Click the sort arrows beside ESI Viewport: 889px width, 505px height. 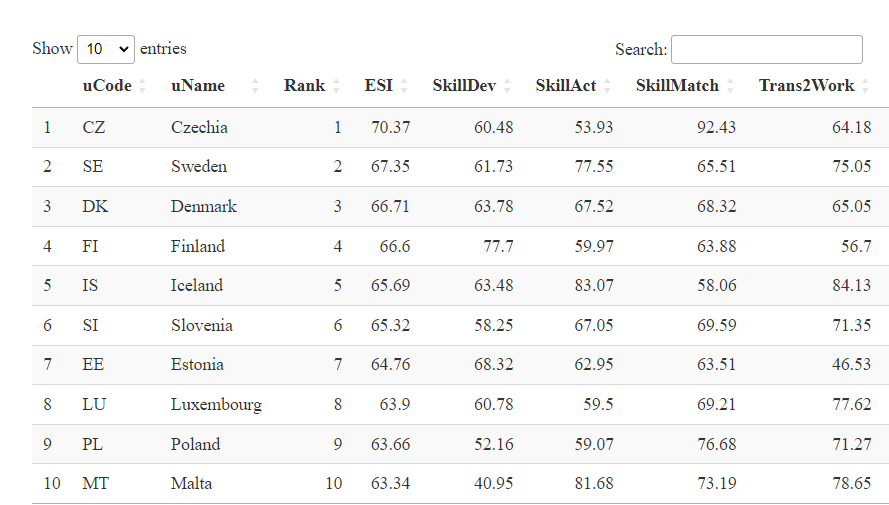pos(404,86)
